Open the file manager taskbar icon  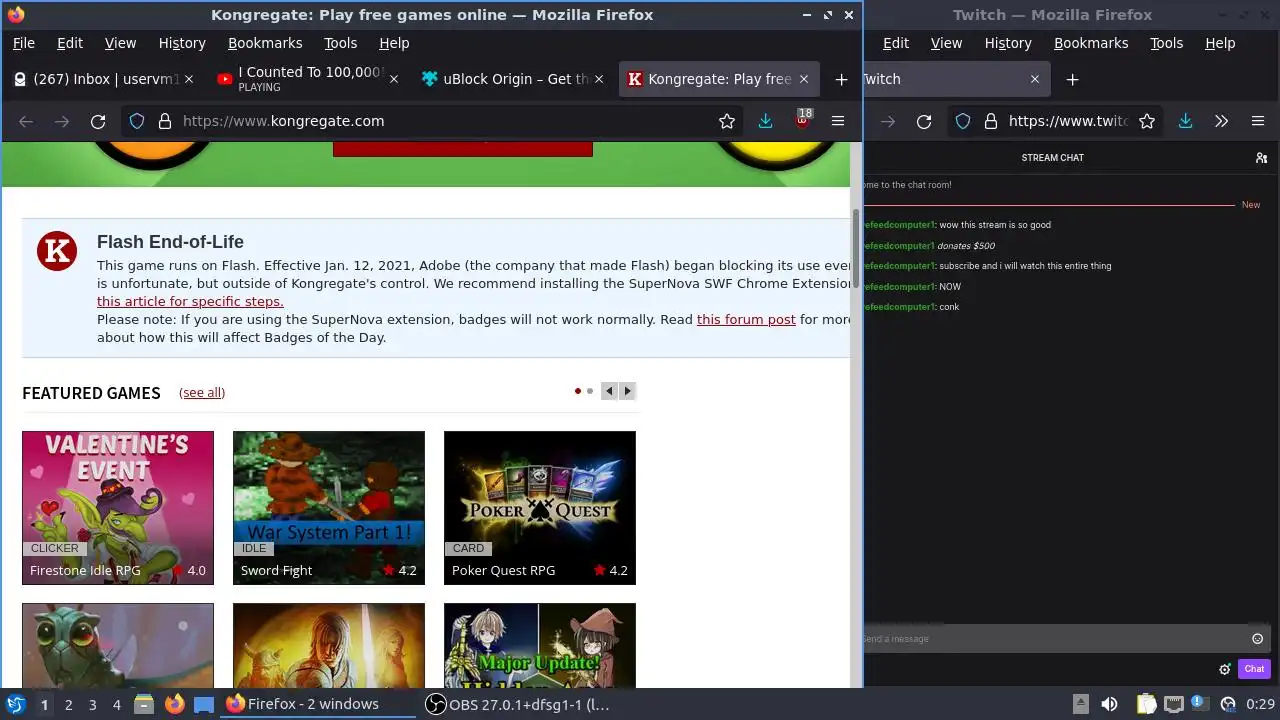click(143, 704)
